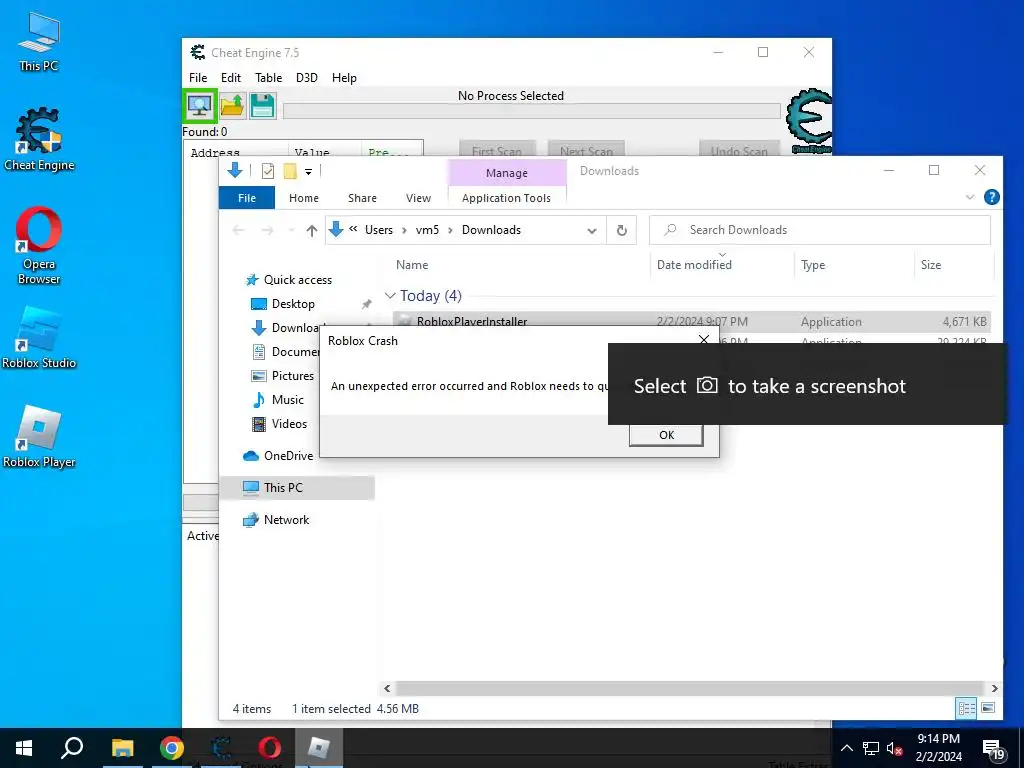Switch to the Share ribbon tab
This screenshot has width=1024, height=768.
pos(362,198)
